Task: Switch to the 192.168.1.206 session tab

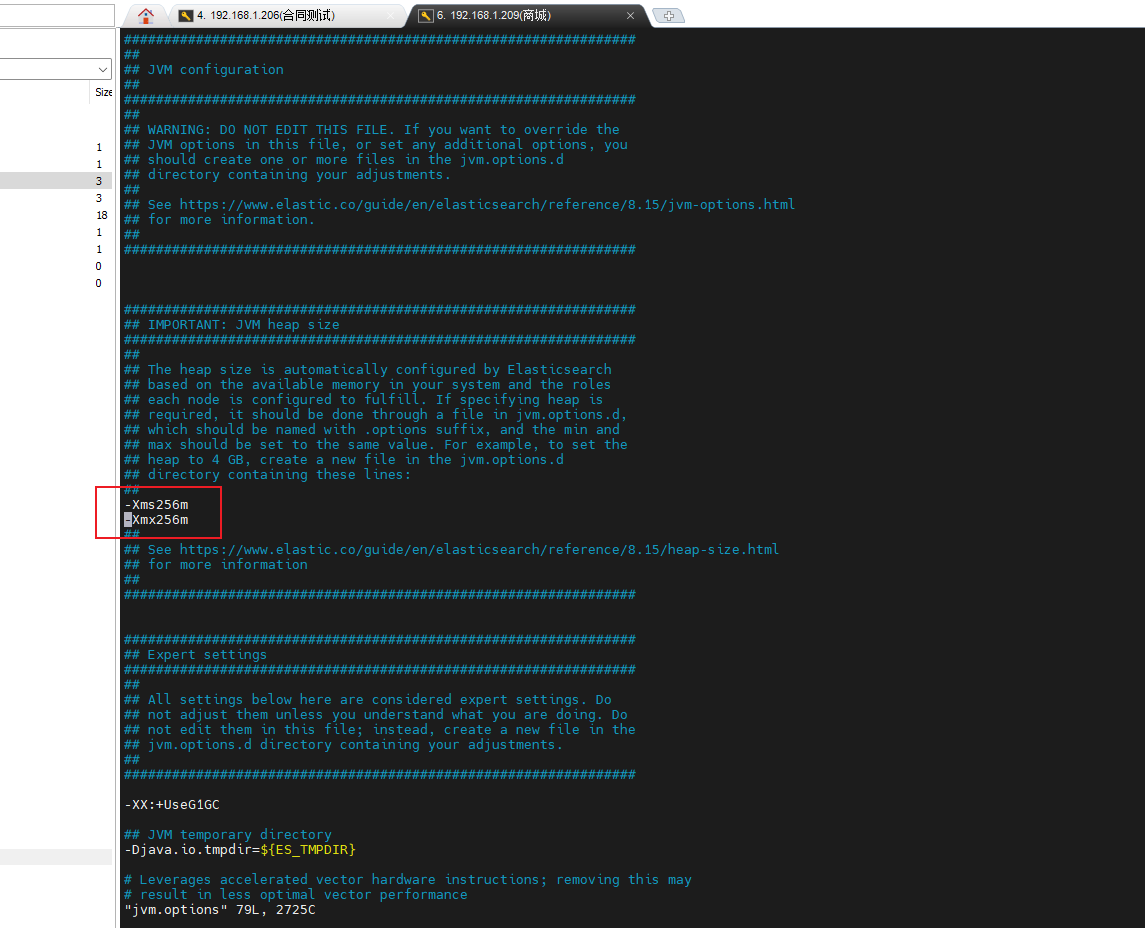Action: pos(289,15)
